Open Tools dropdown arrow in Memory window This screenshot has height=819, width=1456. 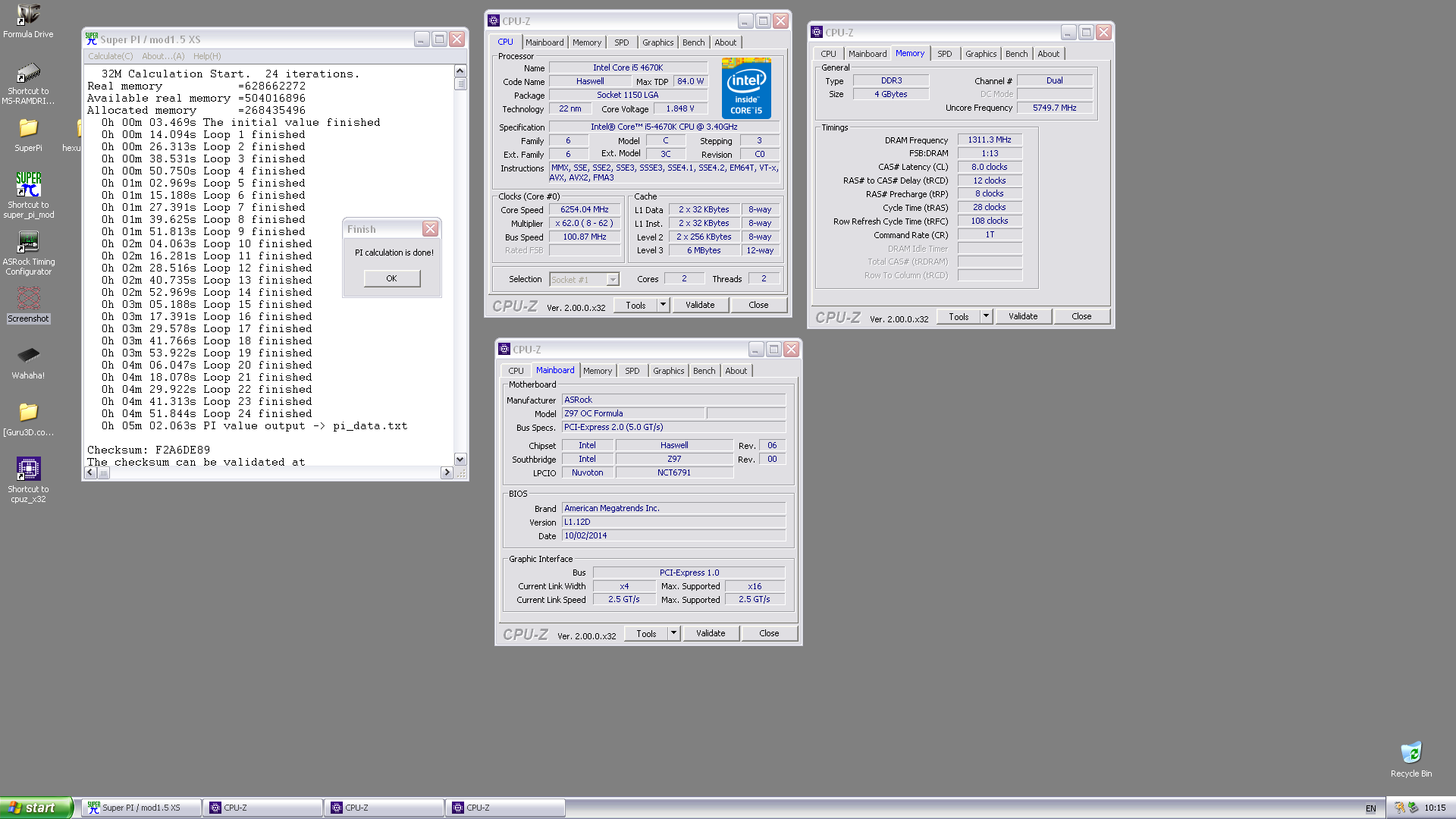pos(985,316)
